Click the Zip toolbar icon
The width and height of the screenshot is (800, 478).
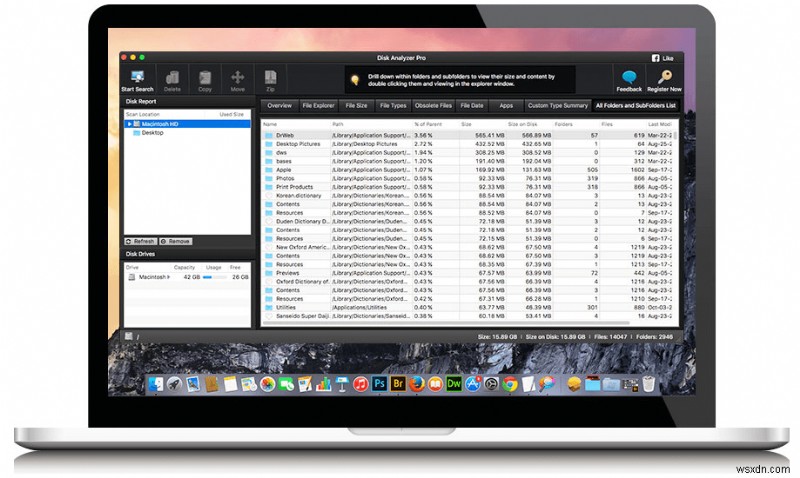tap(270, 77)
